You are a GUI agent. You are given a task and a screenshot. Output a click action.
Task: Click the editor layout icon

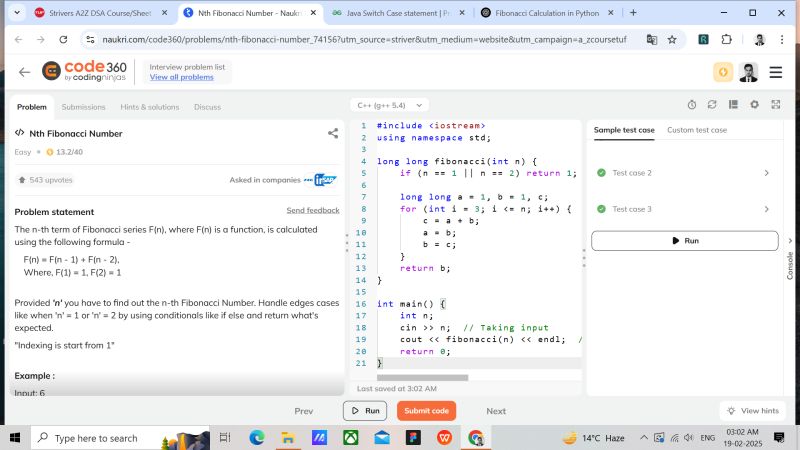point(733,104)
